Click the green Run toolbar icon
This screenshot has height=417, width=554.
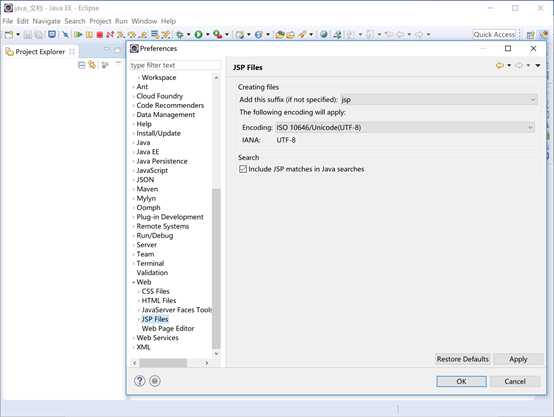pyautogui.click(x=199, y=35)
